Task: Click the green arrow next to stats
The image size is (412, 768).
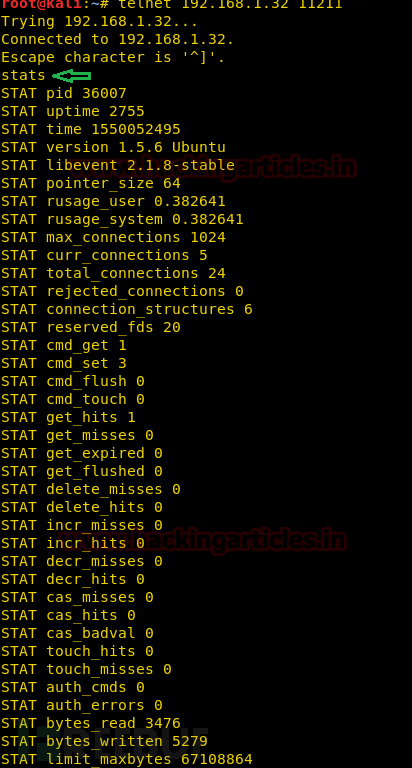Action: pyautogui.click(x=72, y=76)
